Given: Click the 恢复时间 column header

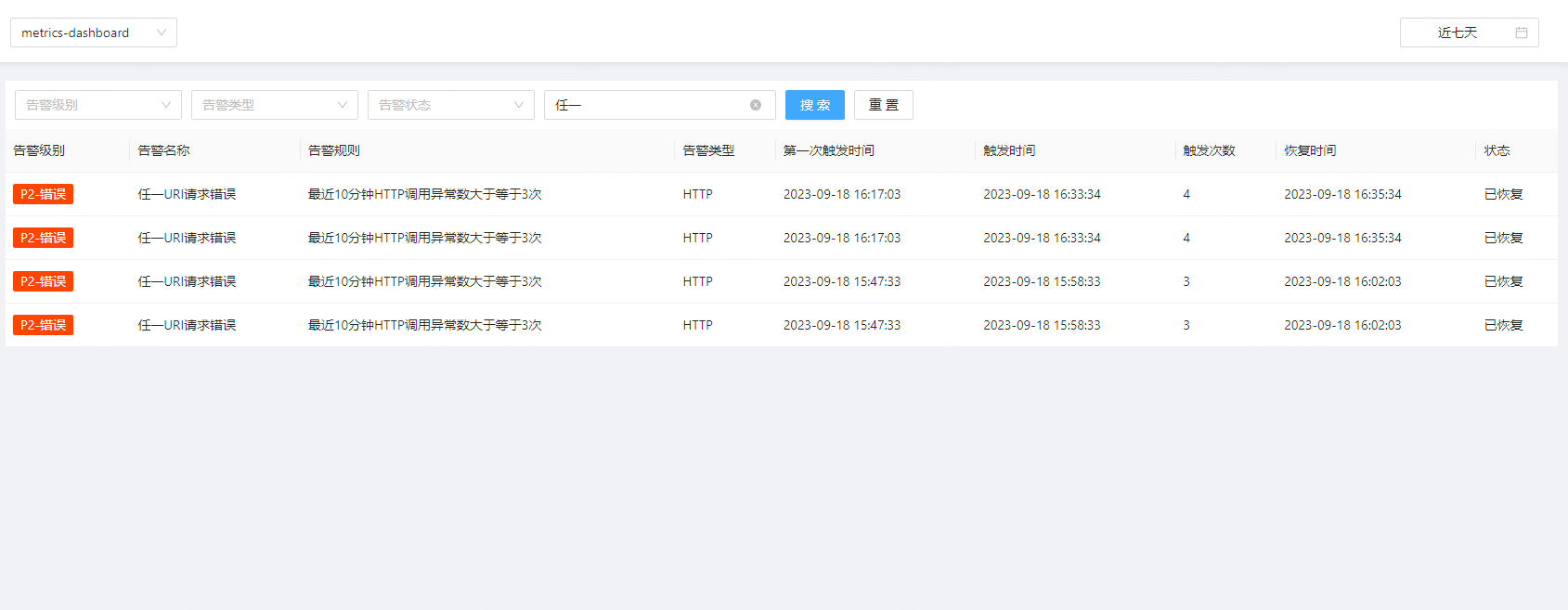Looking at the screenshot, I should (x=1310, y=150).
